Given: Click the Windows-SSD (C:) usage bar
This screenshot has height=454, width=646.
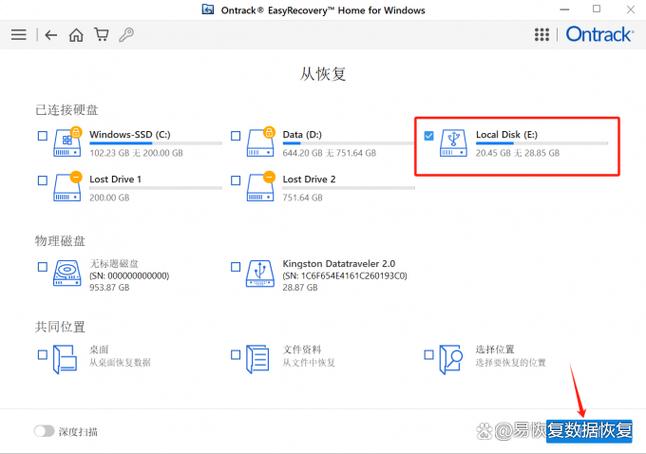Looking at the screenshot, I should point(156,143).
